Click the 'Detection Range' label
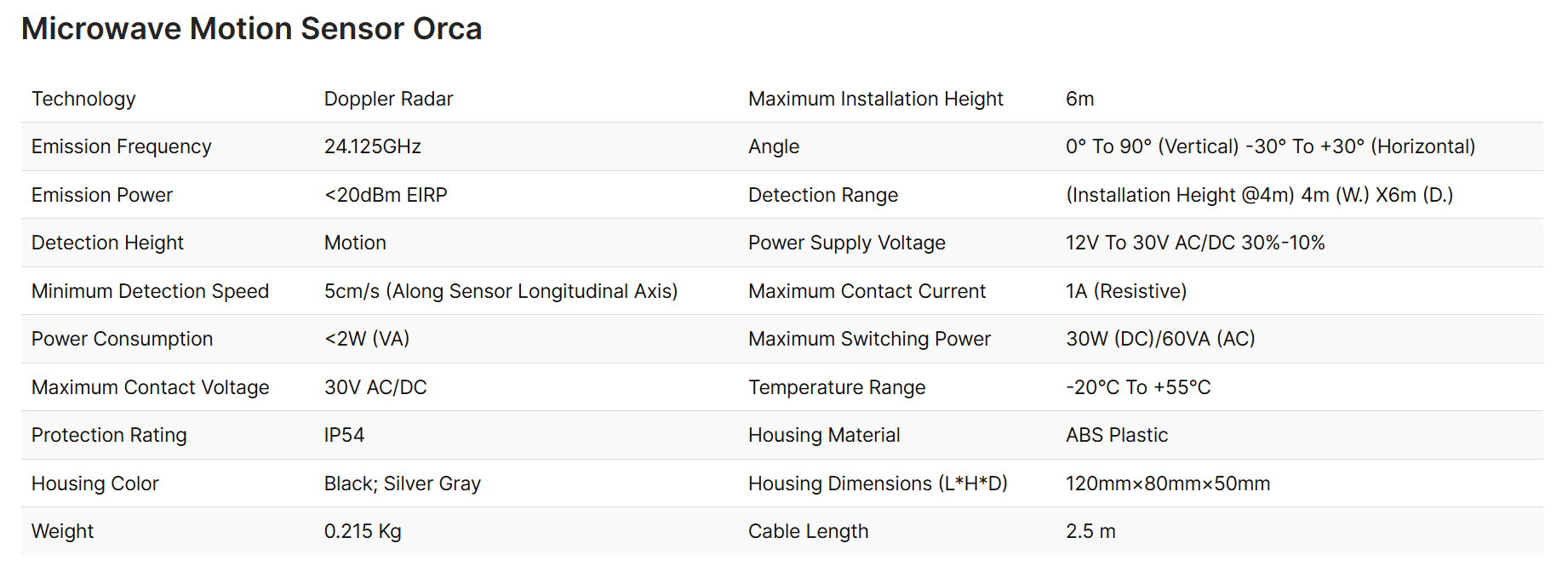This screenshot has height=572, width=1568. coord(822,195)
